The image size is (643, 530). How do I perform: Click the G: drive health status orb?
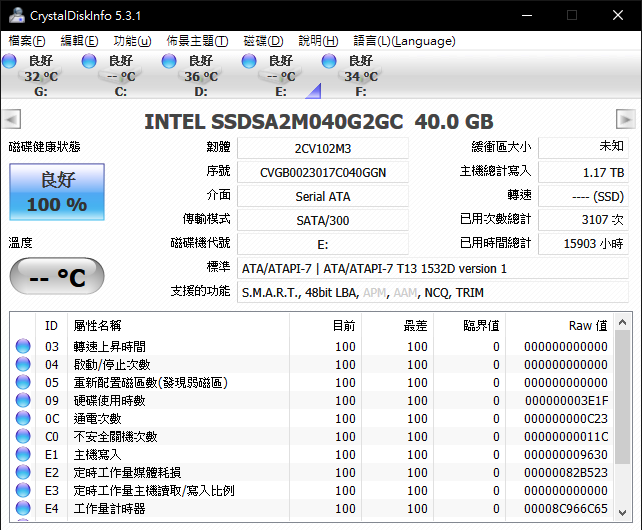tap(9, 61)
